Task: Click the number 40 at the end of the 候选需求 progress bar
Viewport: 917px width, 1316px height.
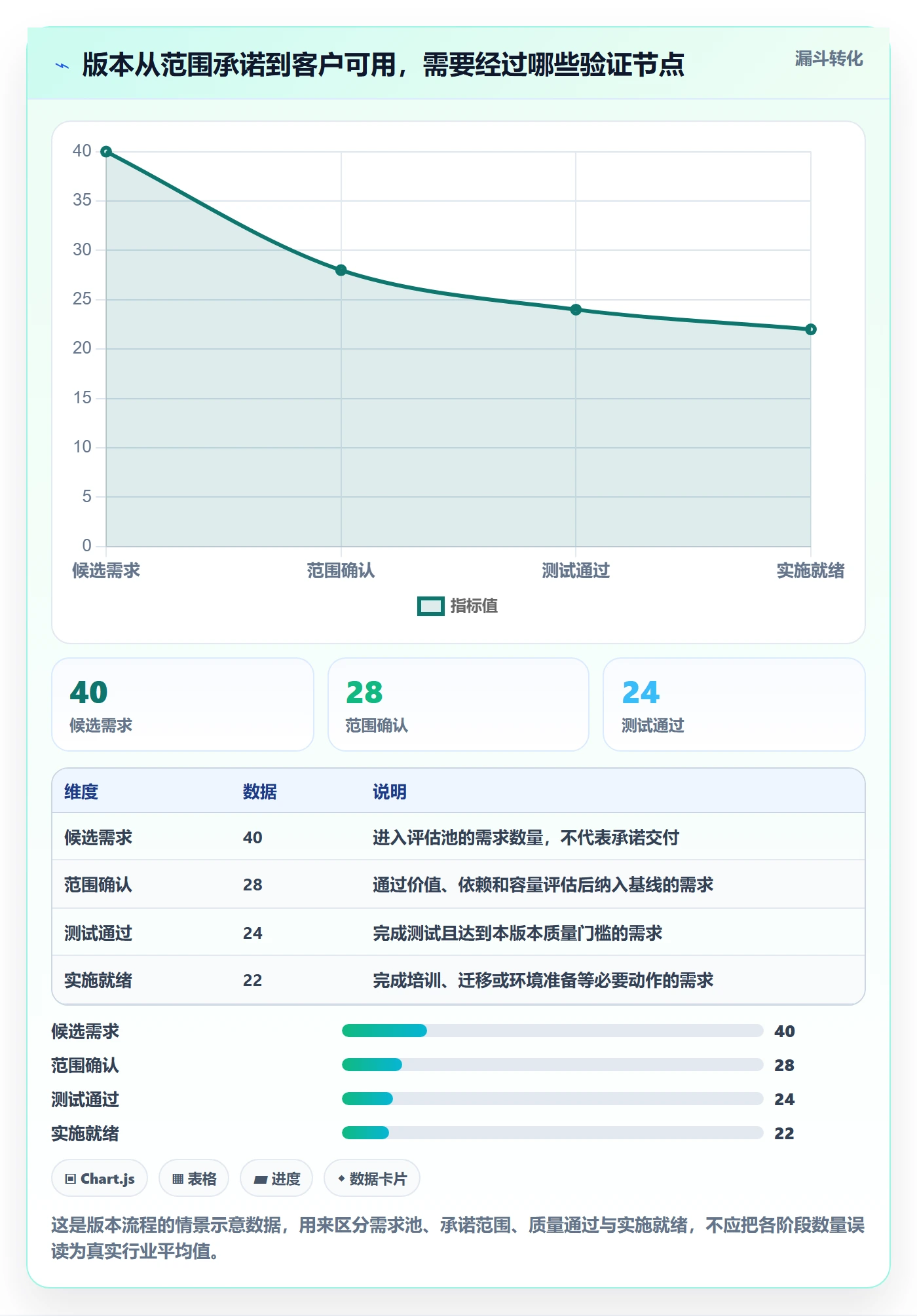Action: coord(784,1031)
